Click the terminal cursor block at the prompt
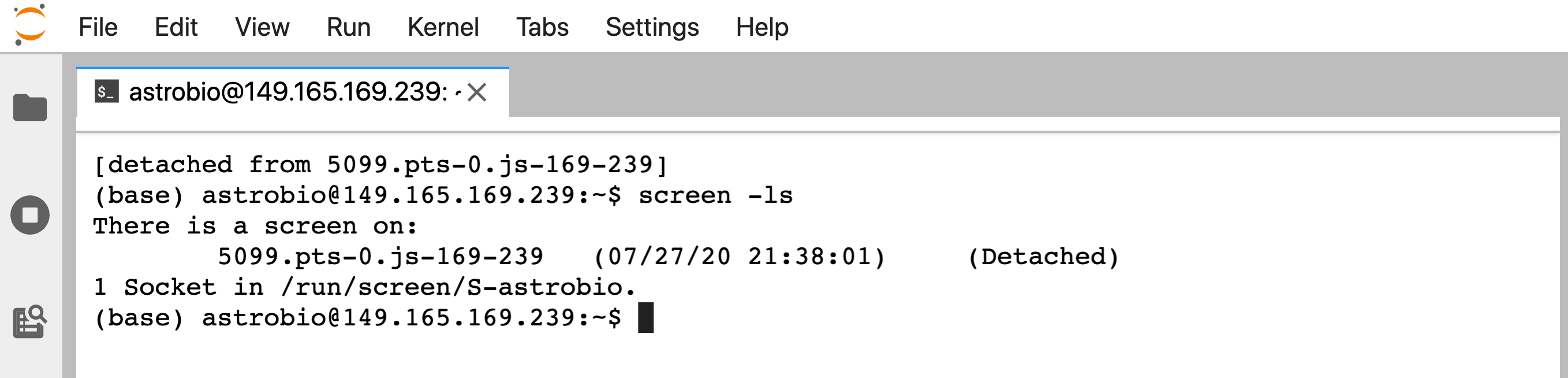 pyautogui.click(x=646, y=318)
